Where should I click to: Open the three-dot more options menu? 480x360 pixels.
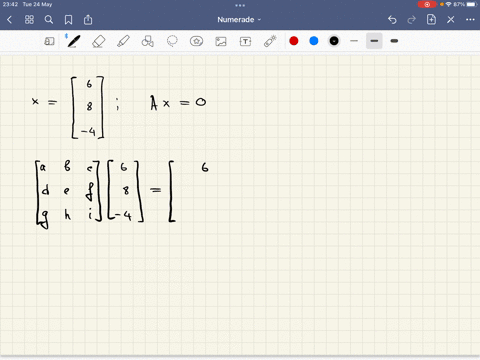coord(470,20)
